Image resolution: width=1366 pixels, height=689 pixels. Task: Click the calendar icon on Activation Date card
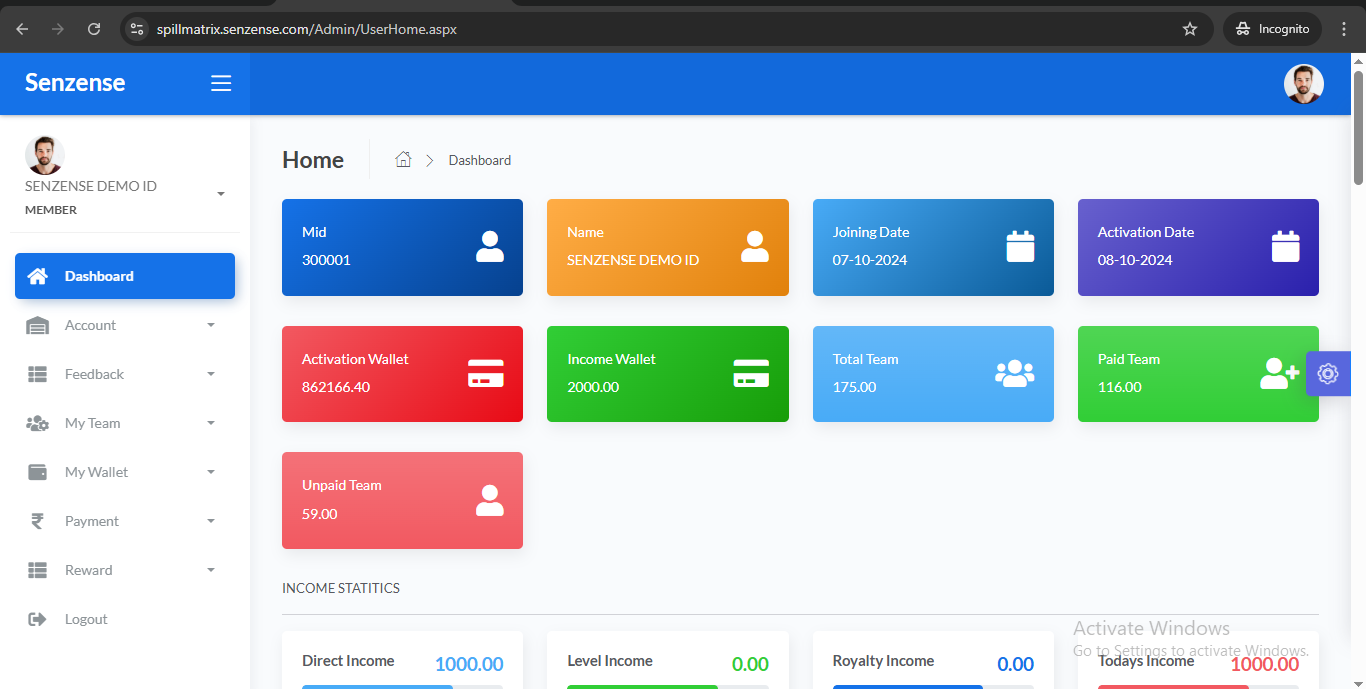click(x=1285, y=246)
